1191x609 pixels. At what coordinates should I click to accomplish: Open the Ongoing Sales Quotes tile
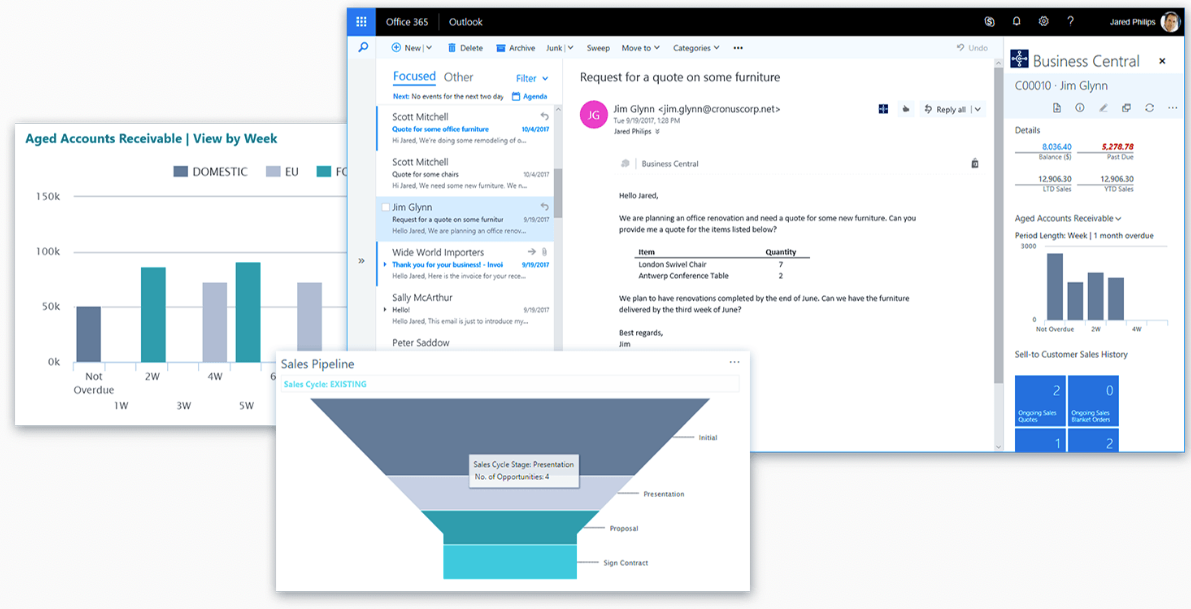click(1040, 400)
